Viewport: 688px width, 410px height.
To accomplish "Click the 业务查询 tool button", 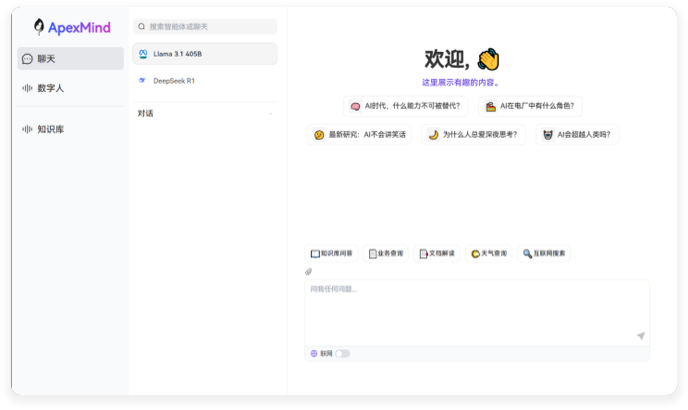I will coord(386,254).
